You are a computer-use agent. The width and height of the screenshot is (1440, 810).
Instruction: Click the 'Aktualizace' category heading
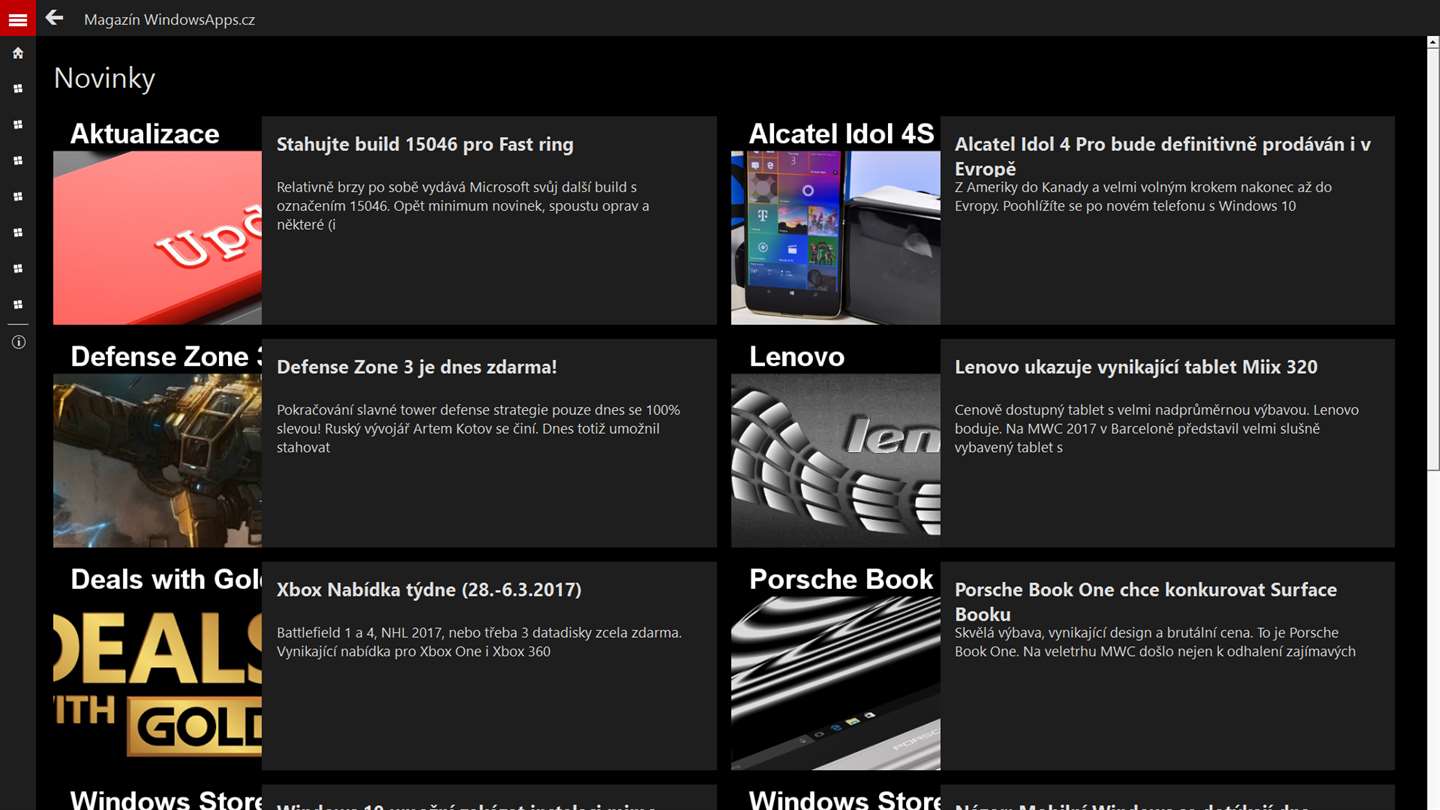(x=145, y=134)
